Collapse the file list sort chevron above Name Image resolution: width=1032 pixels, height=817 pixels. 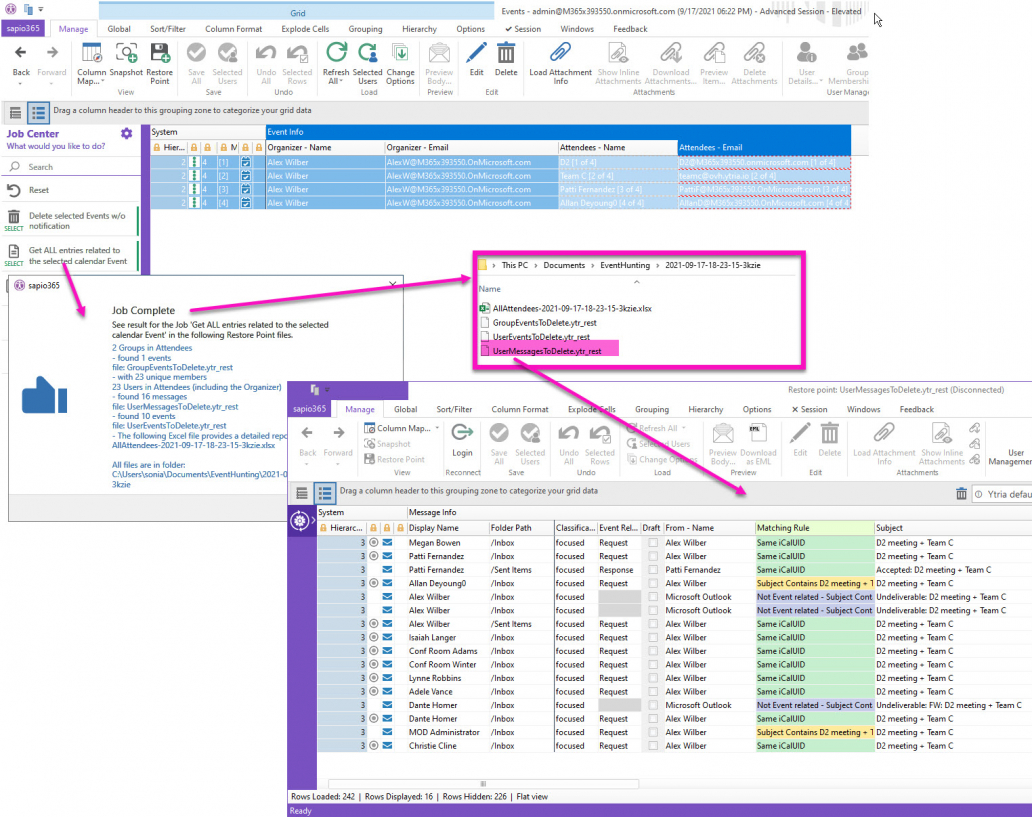636,282
